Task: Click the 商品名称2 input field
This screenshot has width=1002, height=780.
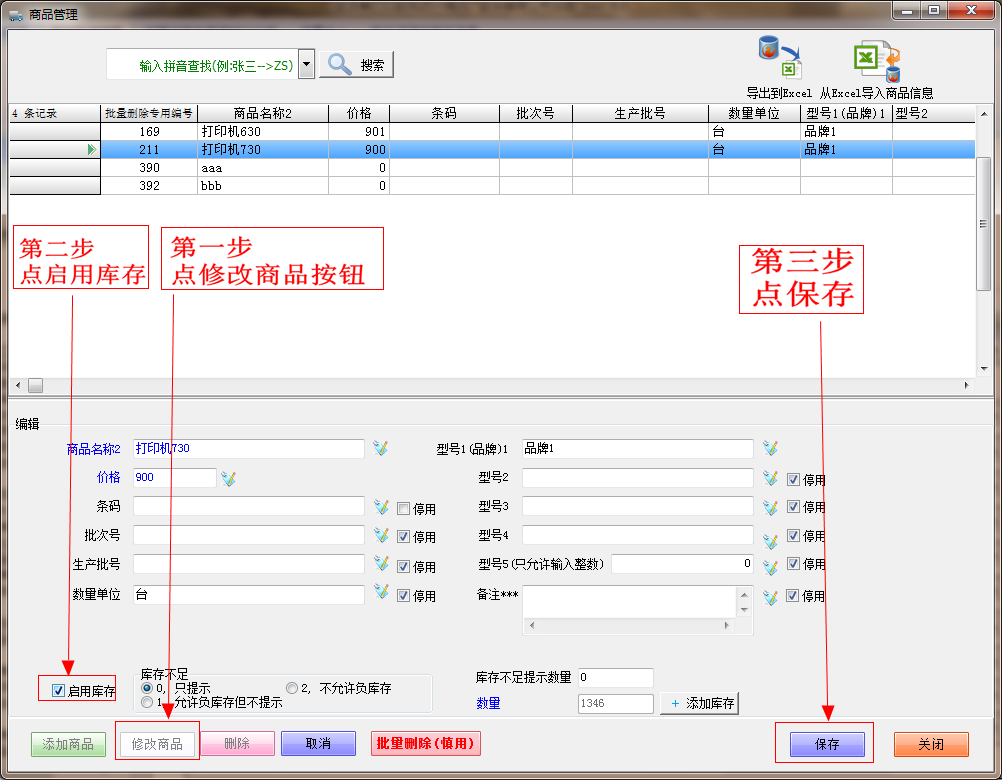Action: point(249,448)
